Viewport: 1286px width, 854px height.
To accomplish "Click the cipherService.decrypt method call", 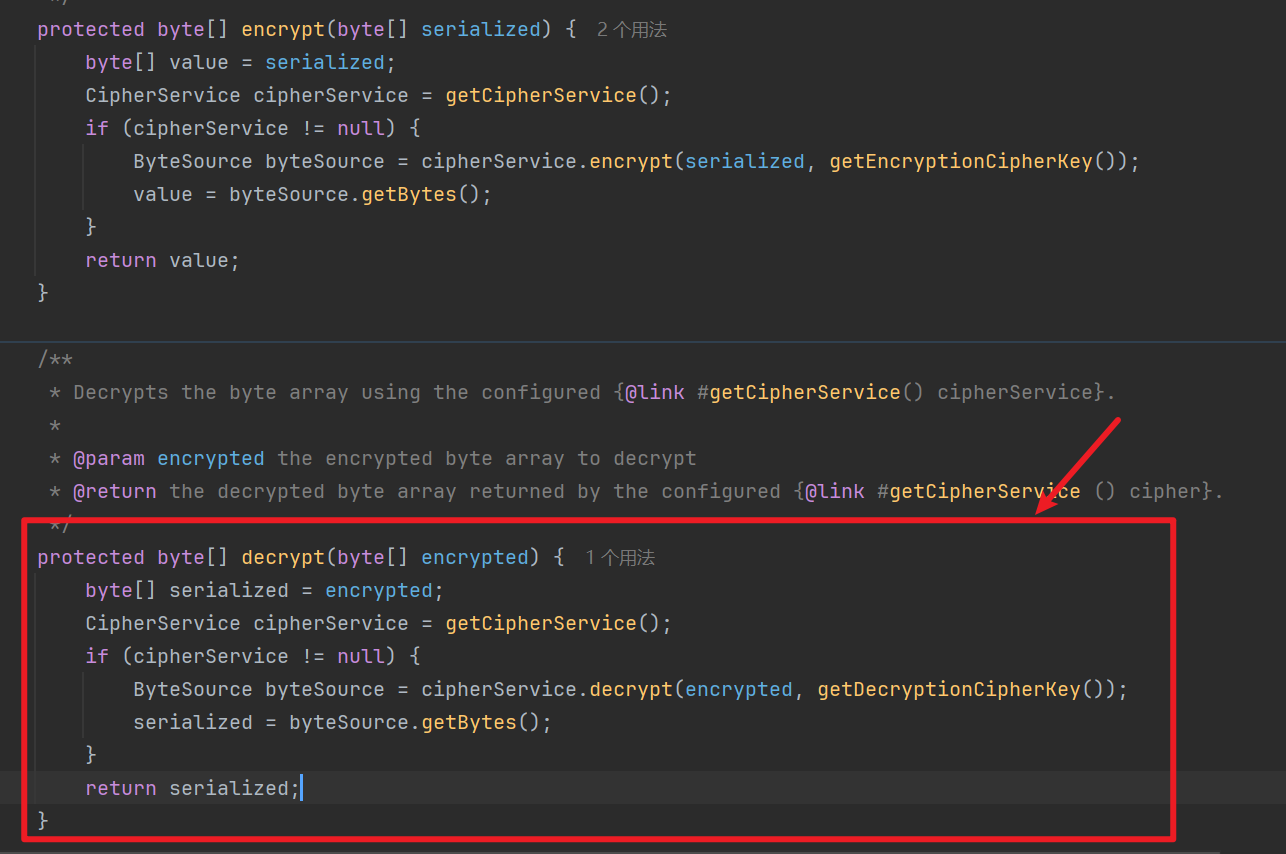I will [631, 690].
